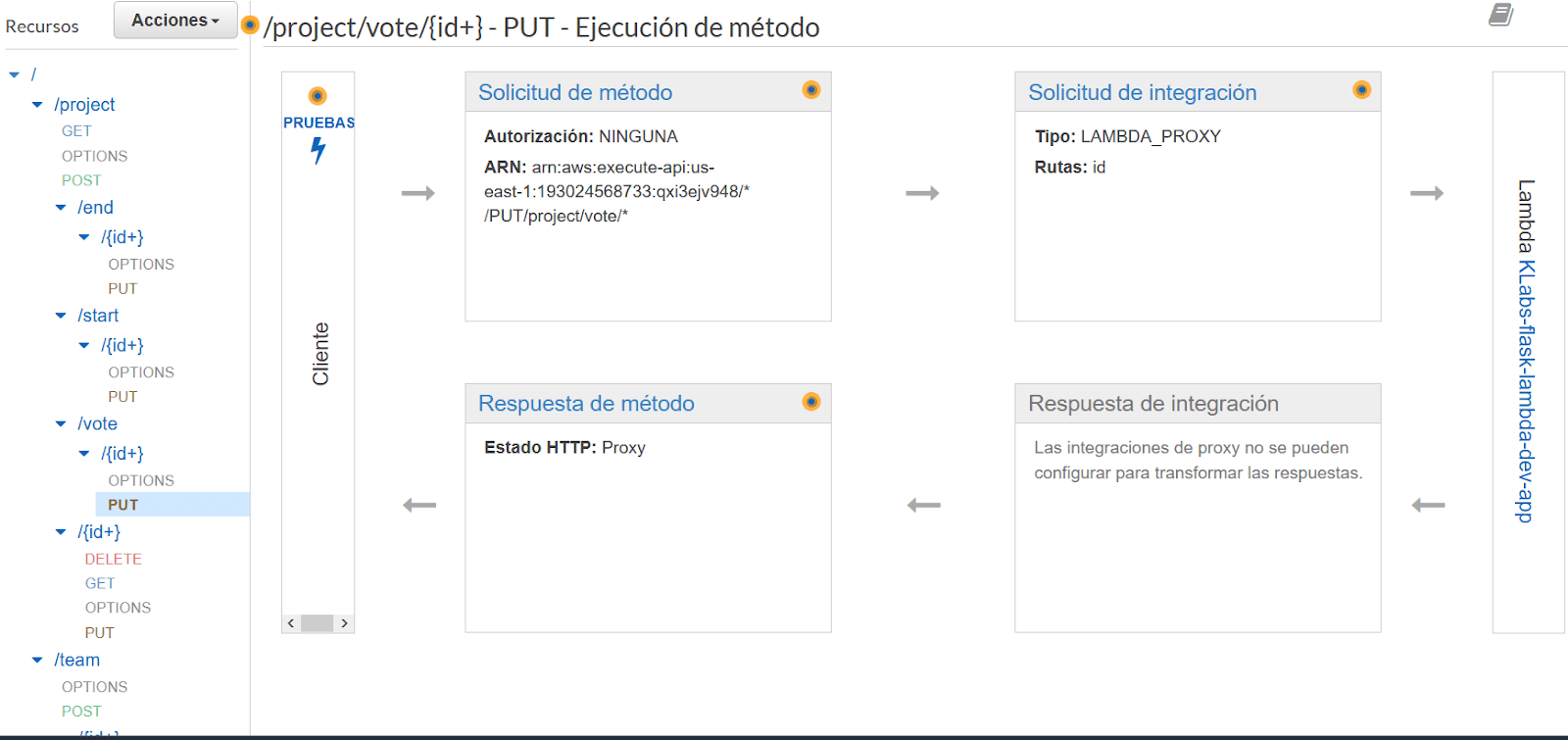Collapse the /team resource node
Viewport: 1568px width, 740px height.
(37, 661)
